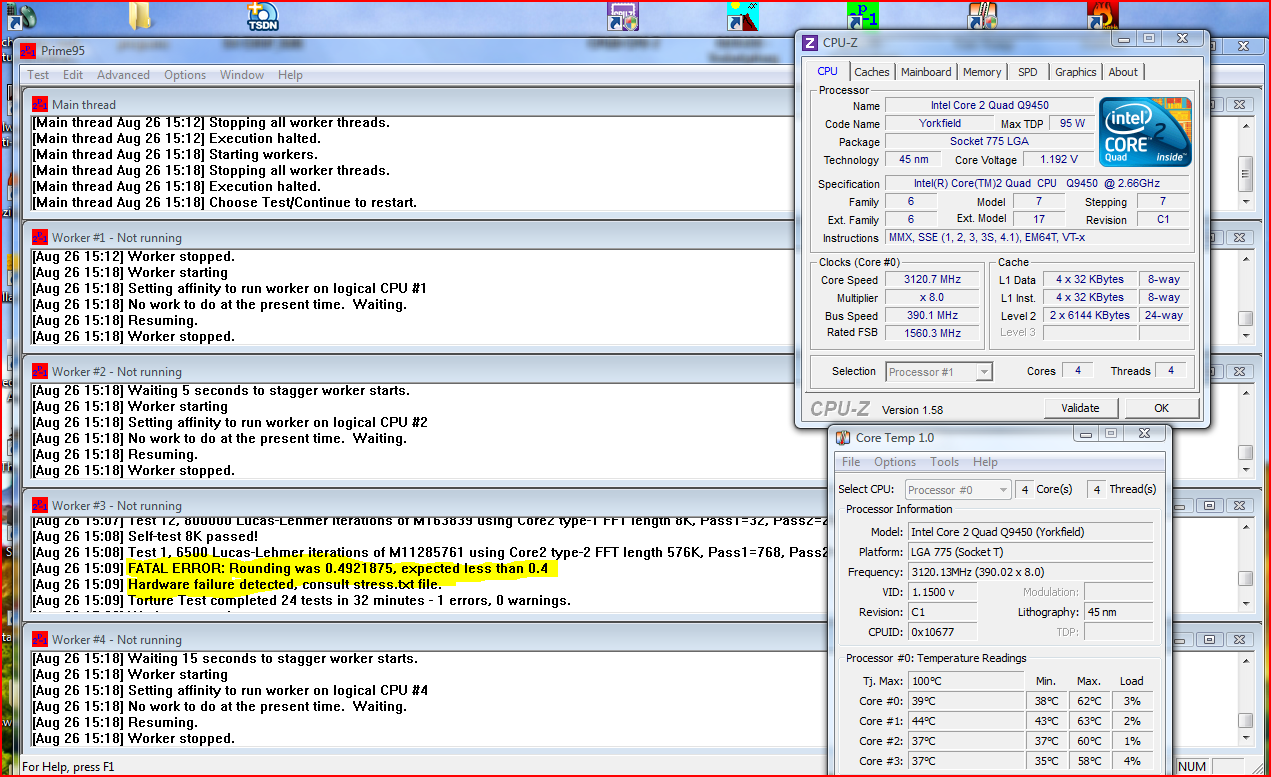1271x777 pixels.
Task: Click the Validate button in CPU-Z
Action: click(x=1081, y=408)
